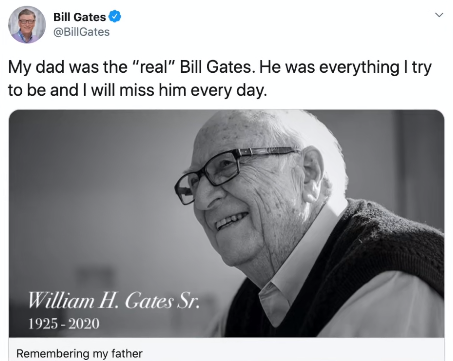Click tweet text line ending with every day
453x361 pixels.
coord(137,90)
